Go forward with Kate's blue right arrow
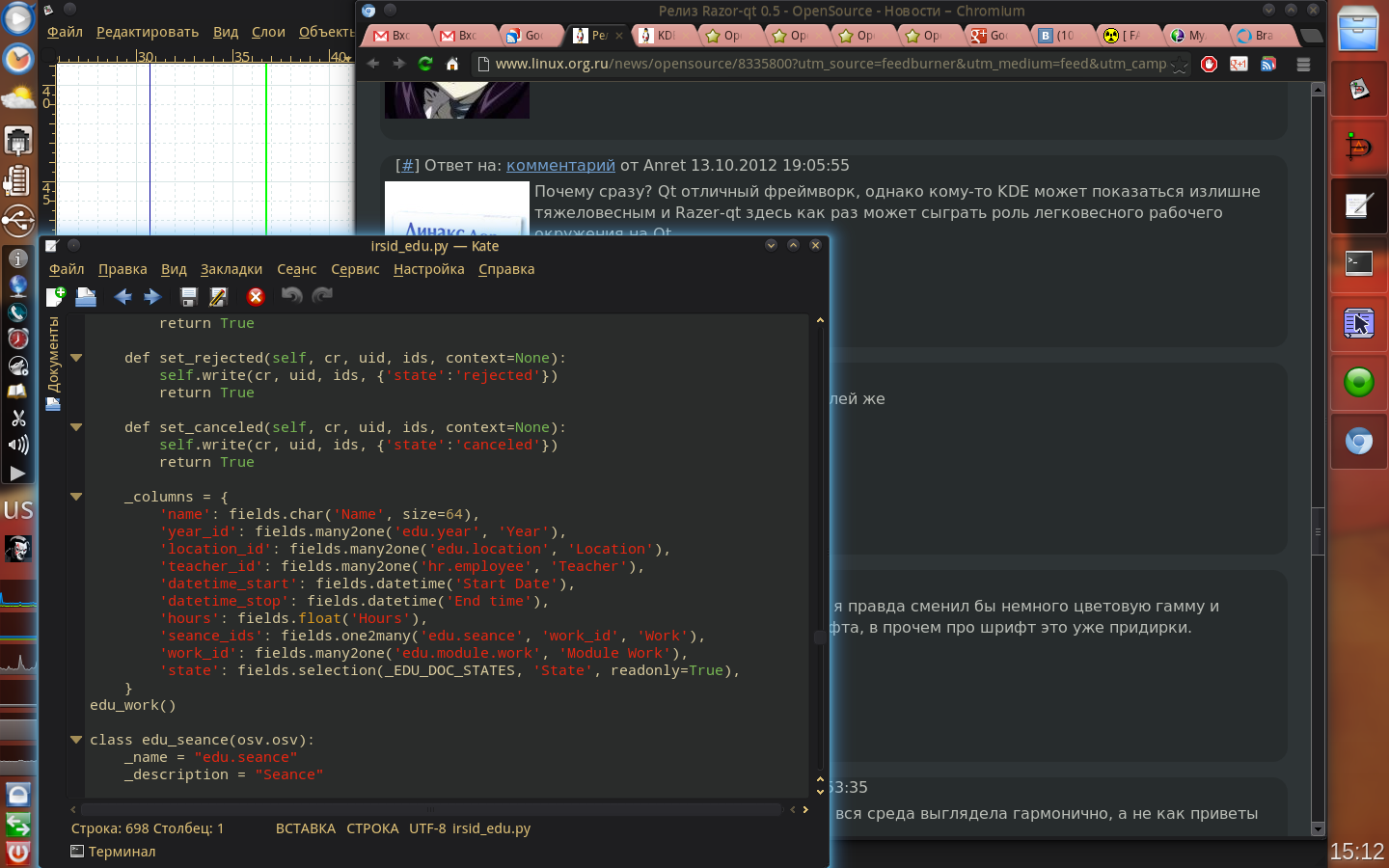Screen dimensions: 1389x868 [152, 296]
